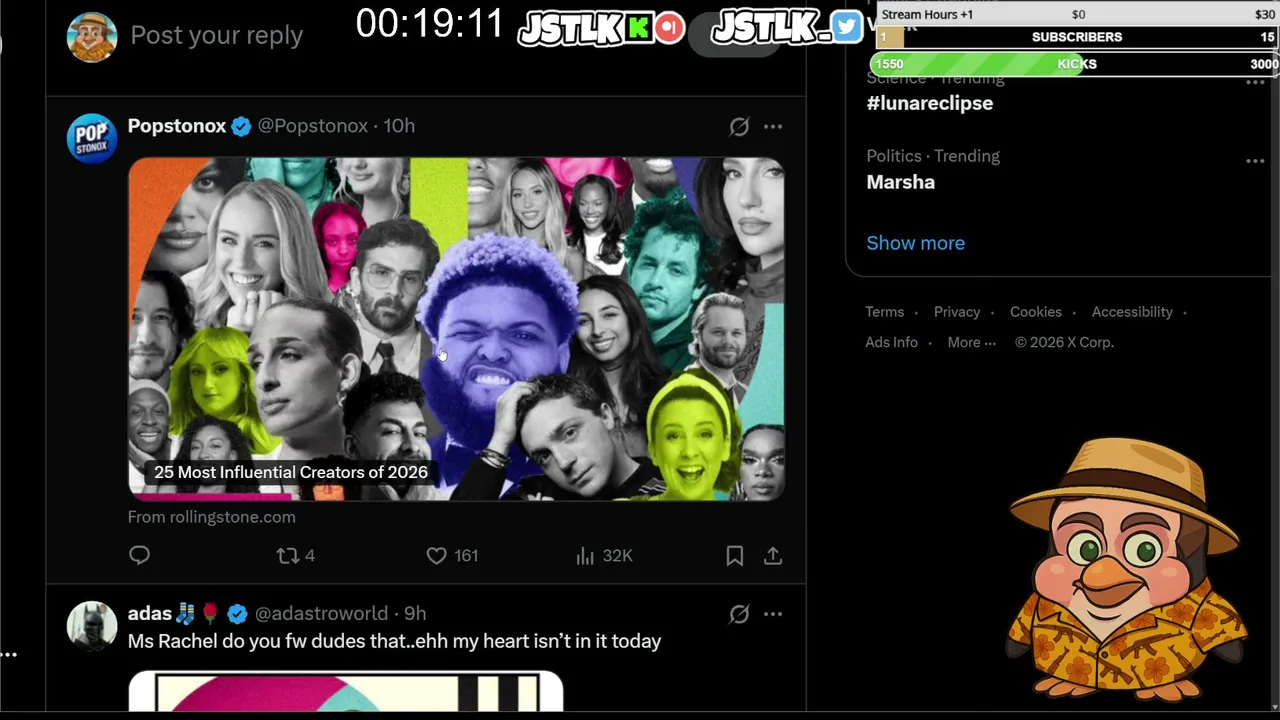Click the verified badge next to Popstonox
This screenshot has width=1280, height=720.
point(241,126)
